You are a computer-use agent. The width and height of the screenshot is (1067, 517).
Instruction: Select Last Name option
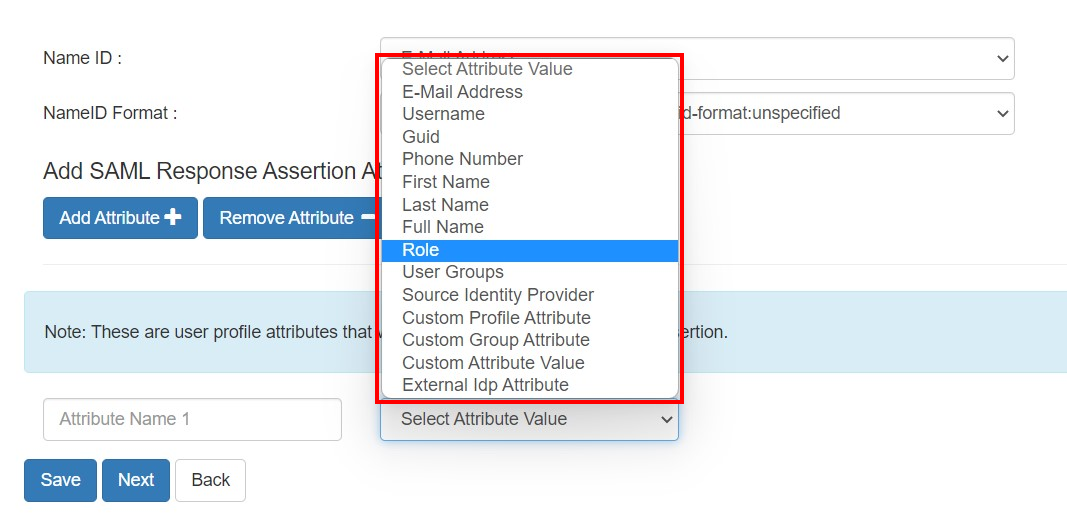coord(529,205)
